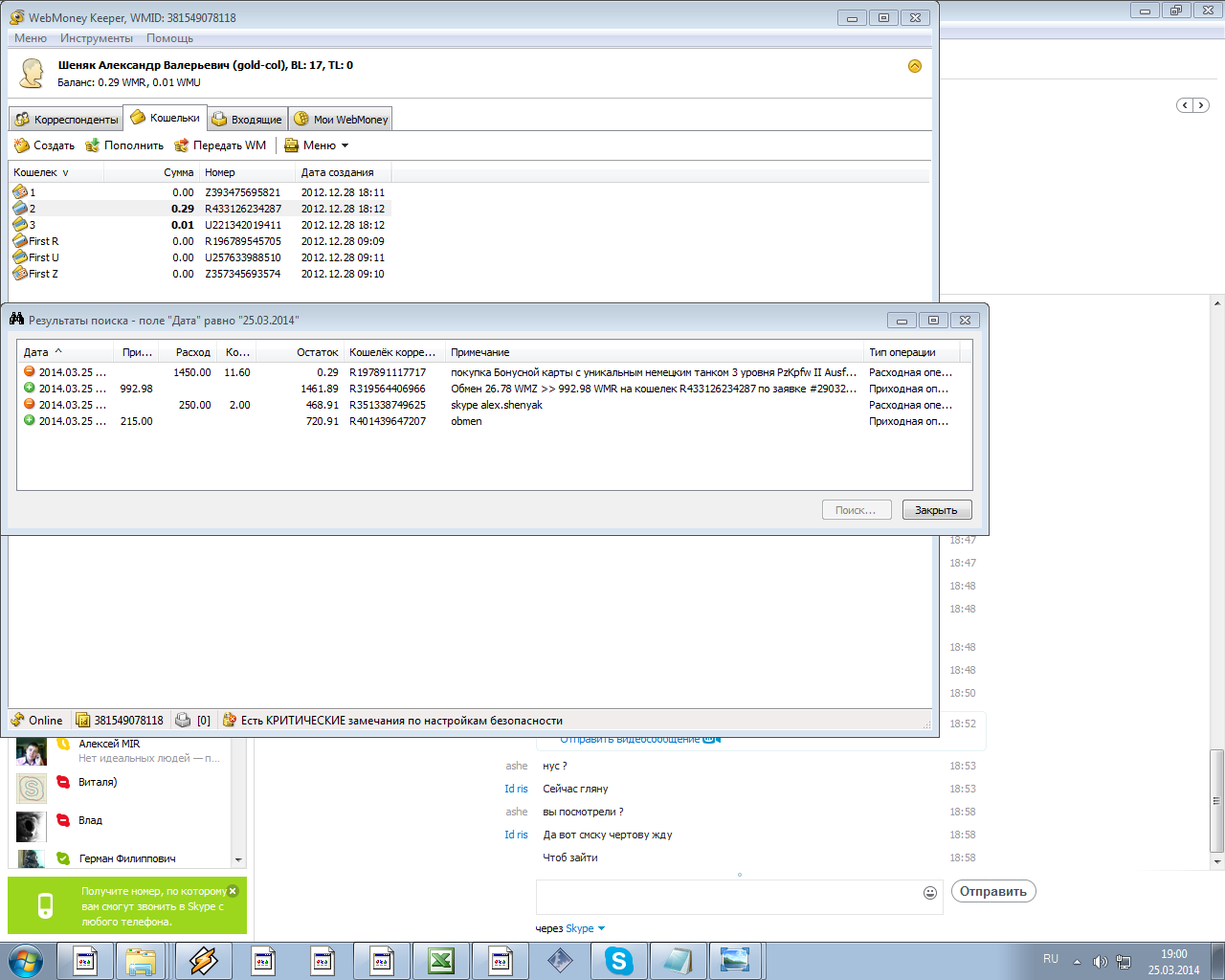Click the Skype contact list scroll down arrow
Screen dimensions: 1225x980
[x=238, y=859]
